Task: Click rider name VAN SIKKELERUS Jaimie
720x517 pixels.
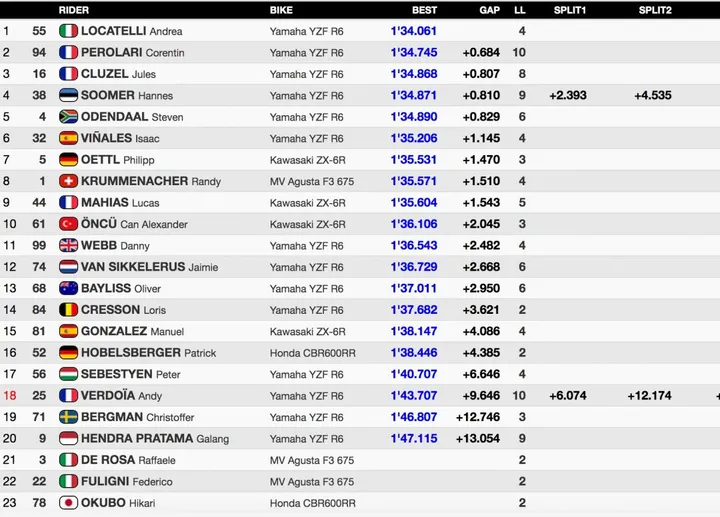Action: coord(149,267)
